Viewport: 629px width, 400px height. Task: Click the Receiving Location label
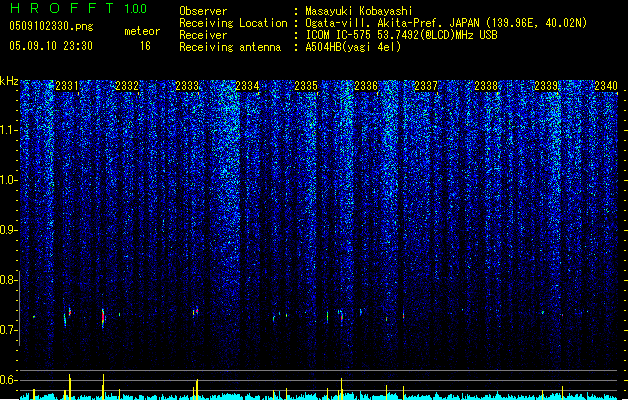click(233, 23)
